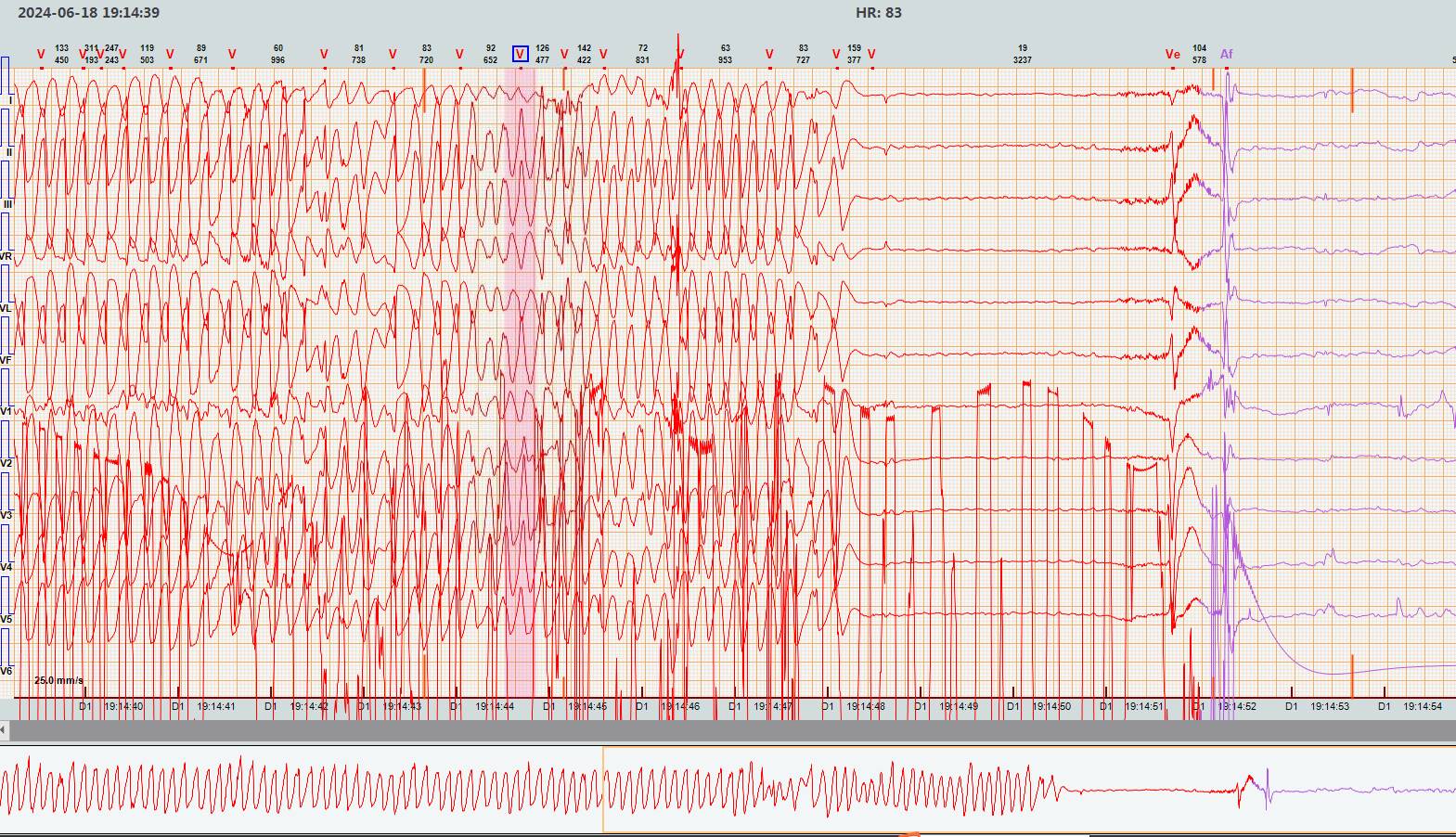Click the HR: 83 heart rate readout

tap(878, 13)
